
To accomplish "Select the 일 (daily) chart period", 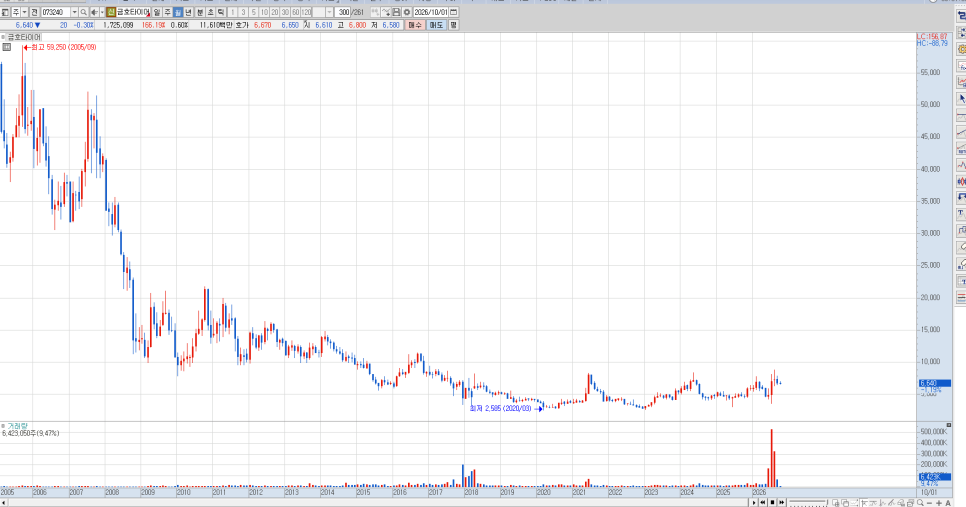I will [x=156, y=12].
